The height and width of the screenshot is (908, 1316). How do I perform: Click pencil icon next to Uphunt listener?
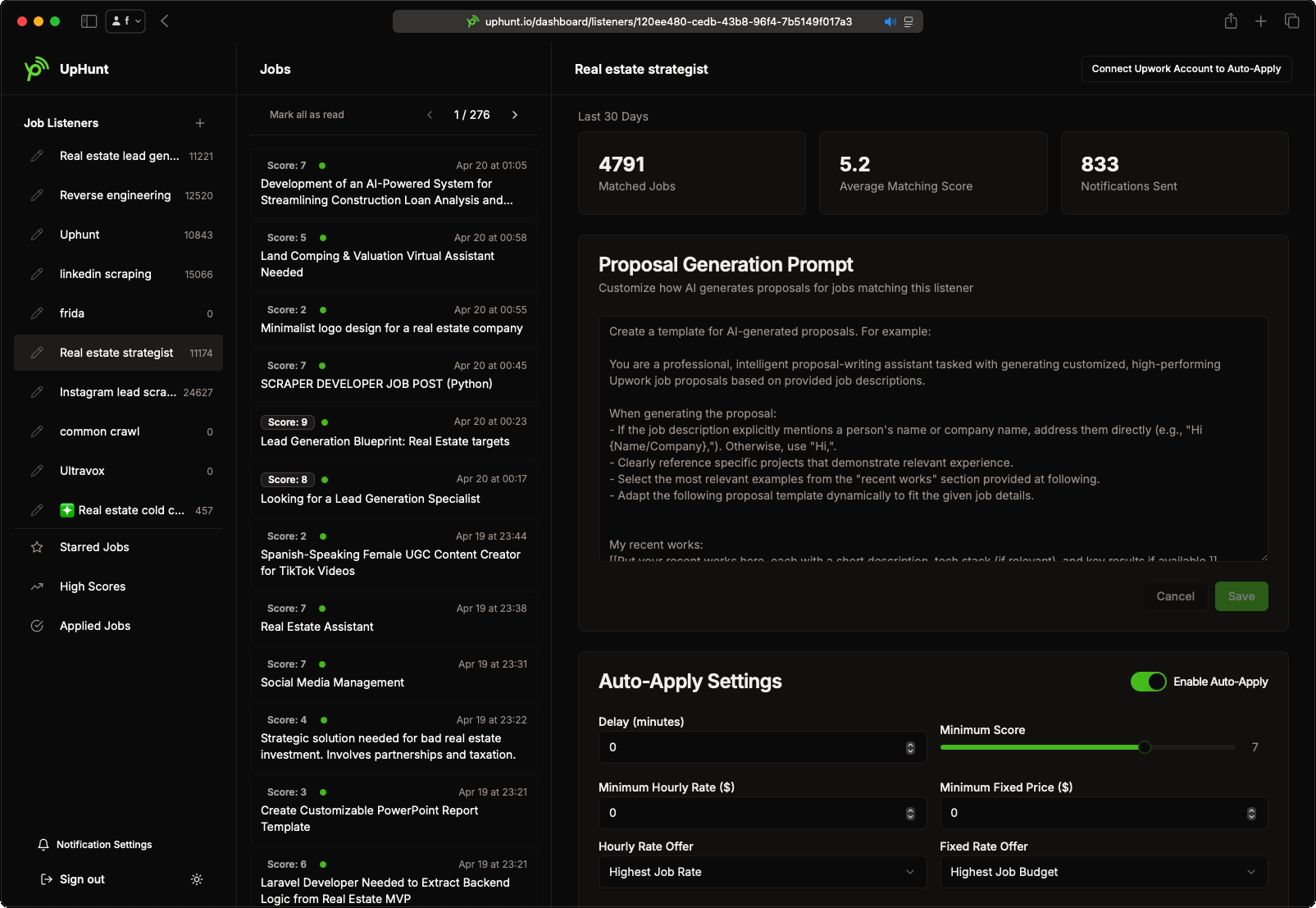pos(37,235)
